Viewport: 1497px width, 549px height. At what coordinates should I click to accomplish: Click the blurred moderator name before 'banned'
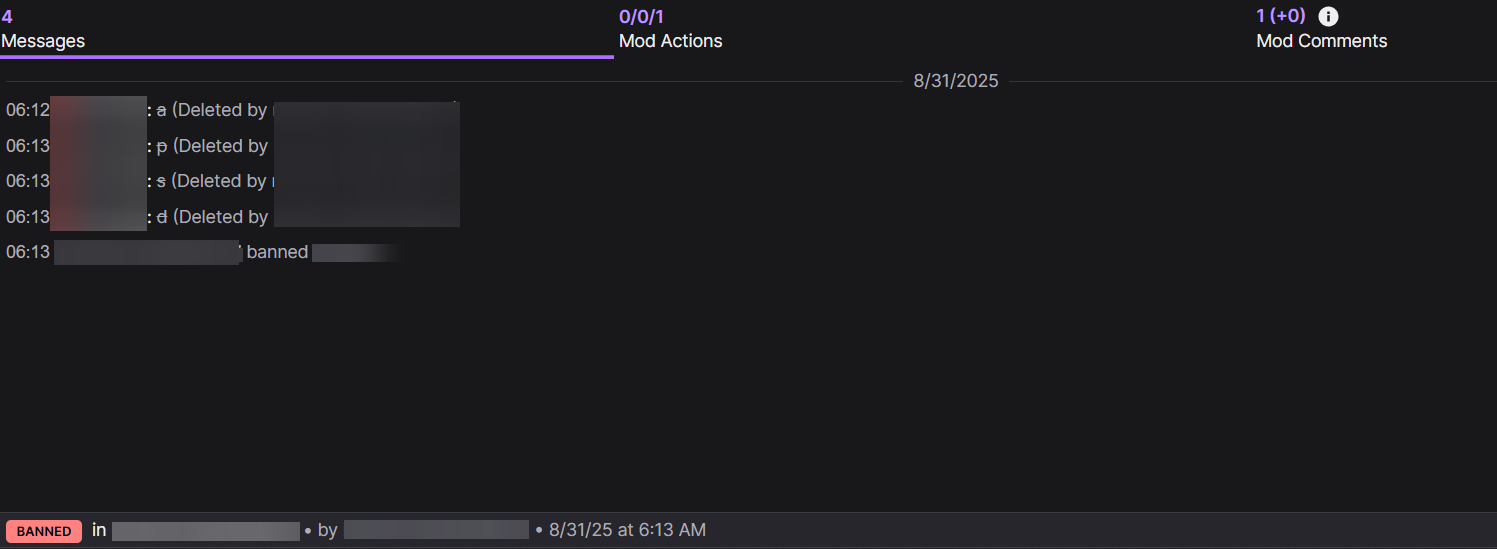148,252
